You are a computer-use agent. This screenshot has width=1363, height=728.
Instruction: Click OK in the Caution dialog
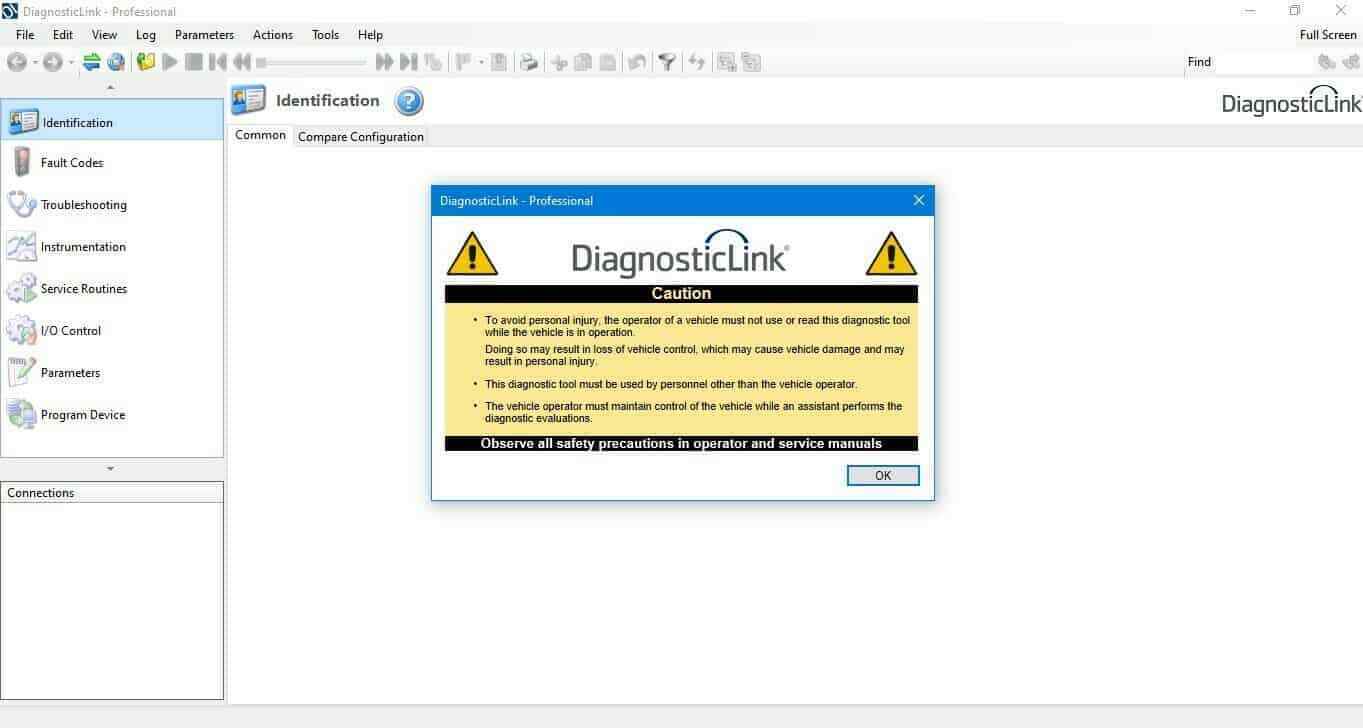(x=883, y=476)
